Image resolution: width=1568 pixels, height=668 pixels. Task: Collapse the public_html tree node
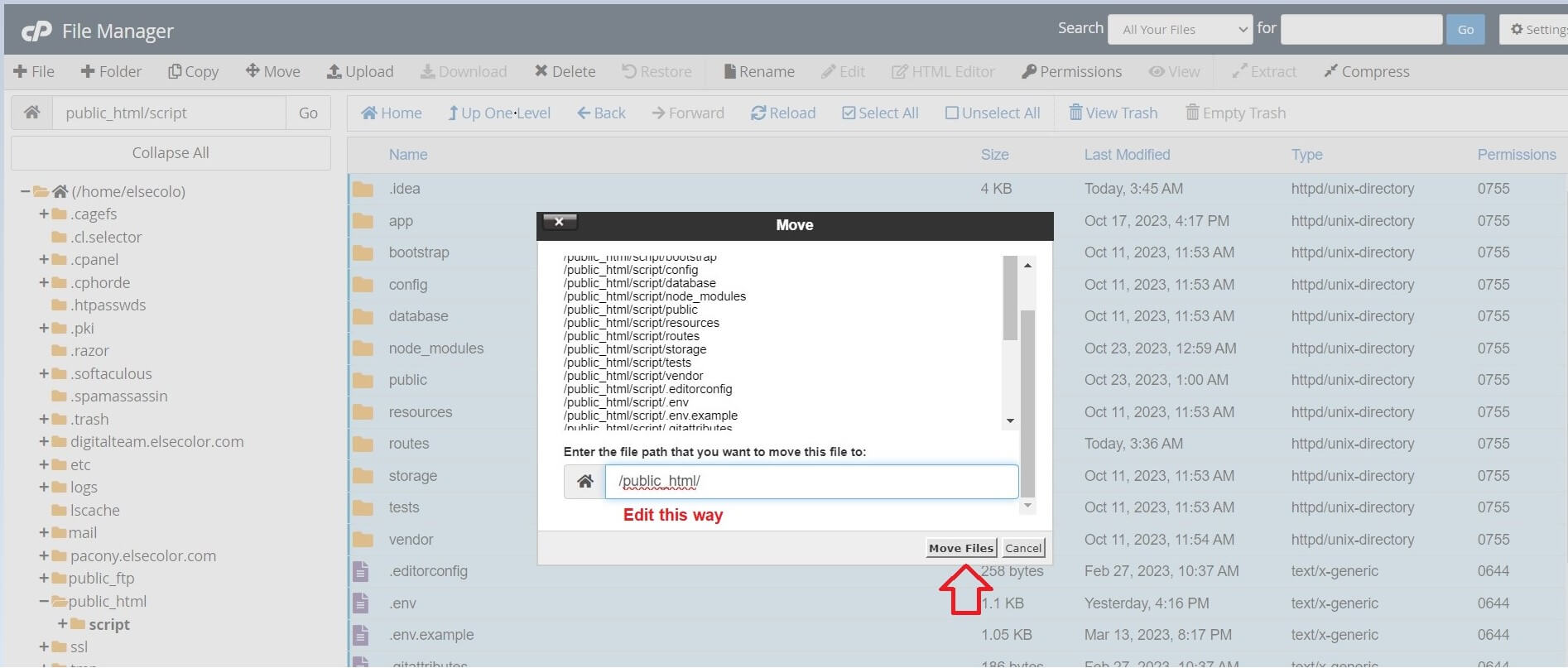click(44, 602)
